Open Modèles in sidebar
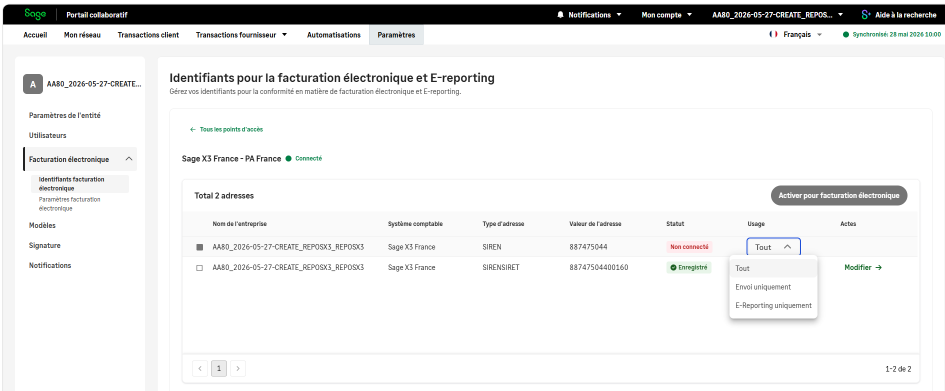The image size is (945, 391). pyautogui.click(x=42, y=225)
